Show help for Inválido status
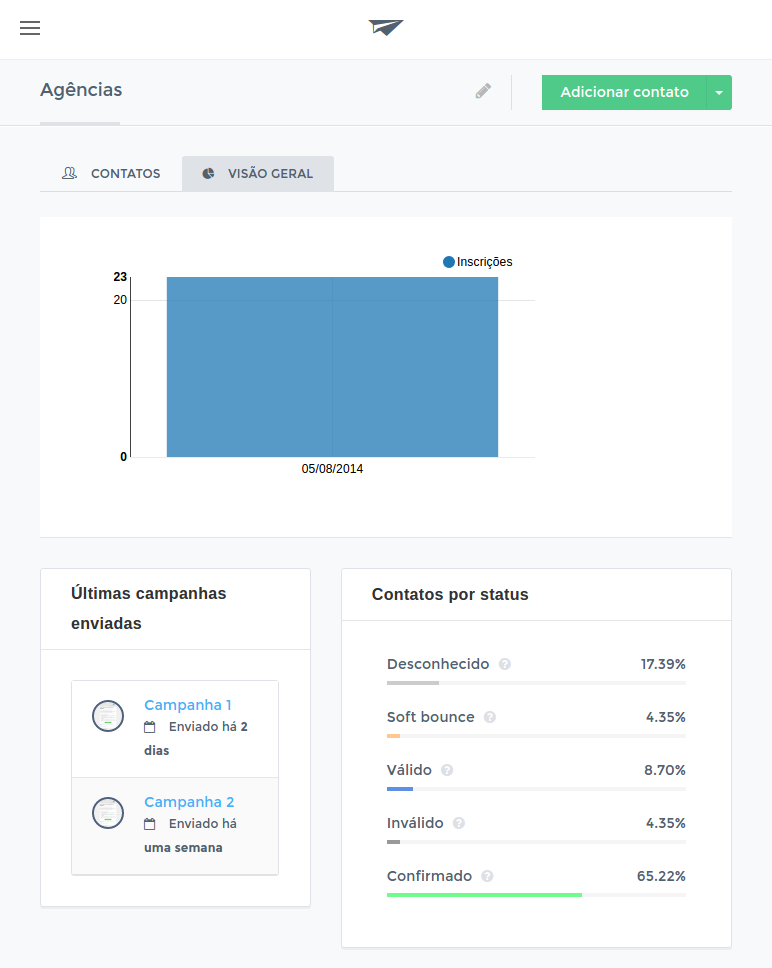Screen dimensions: 772x968 pos(459,824)
